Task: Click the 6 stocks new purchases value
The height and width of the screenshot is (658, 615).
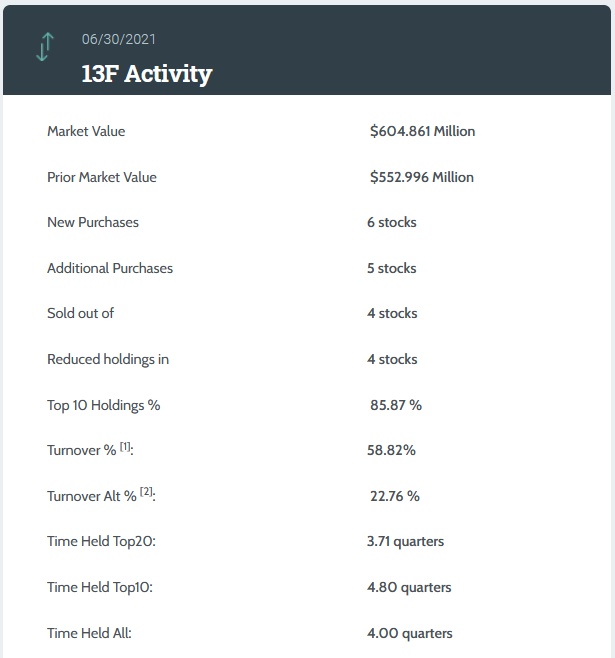Action: point(392,222)
